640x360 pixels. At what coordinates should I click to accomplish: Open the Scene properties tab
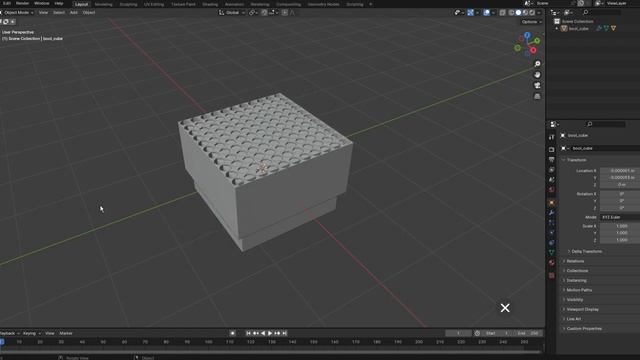(551, 180)
